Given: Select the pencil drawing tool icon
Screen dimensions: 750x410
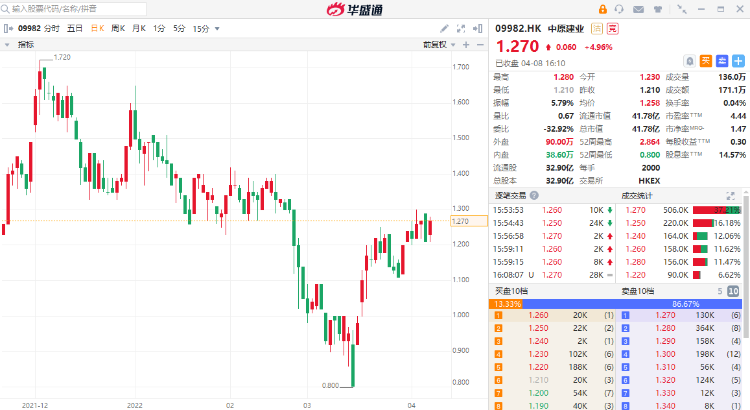Looking at the screenshot, I should 444,29.
